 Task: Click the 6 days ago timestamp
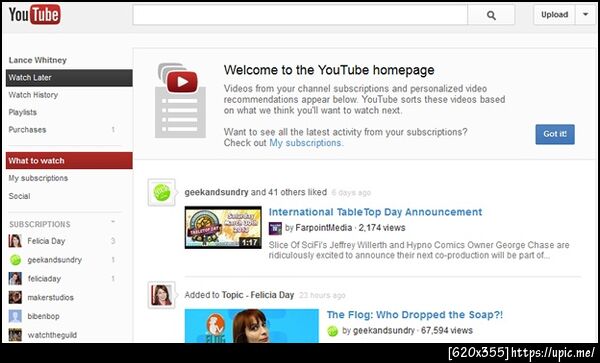tap(351, 193)
